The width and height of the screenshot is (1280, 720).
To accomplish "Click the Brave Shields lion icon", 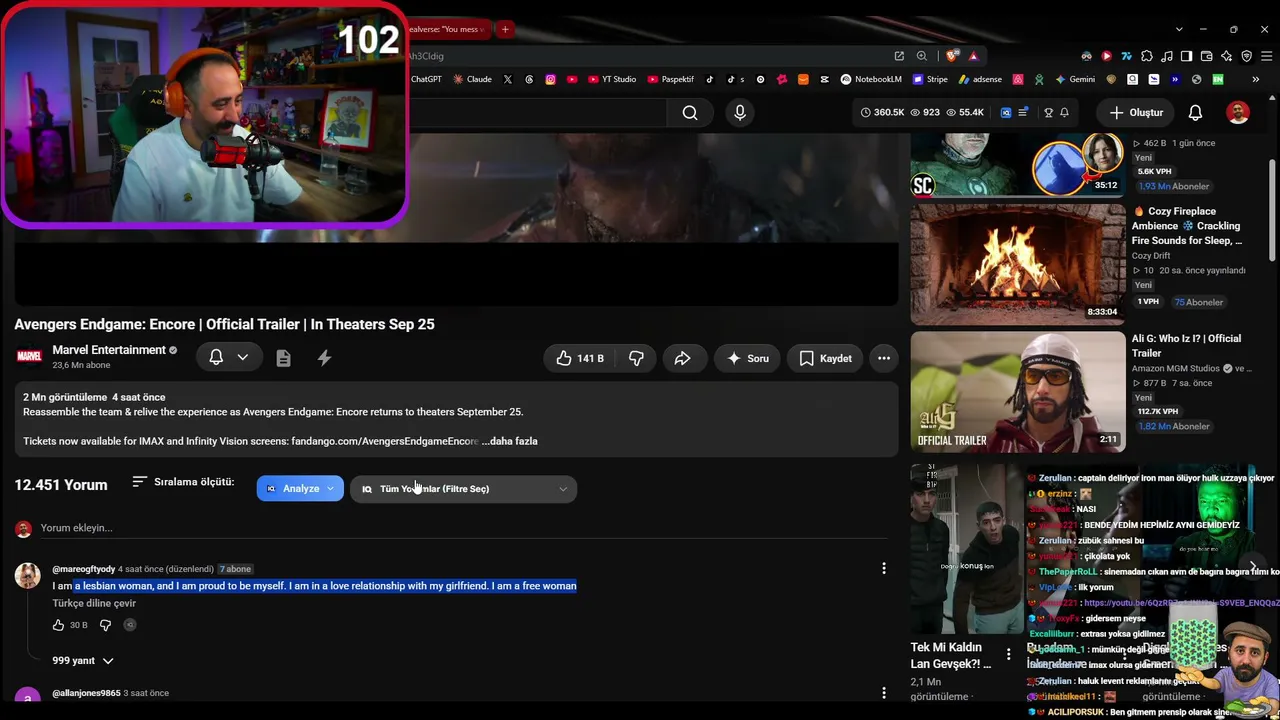I will 951,56.
